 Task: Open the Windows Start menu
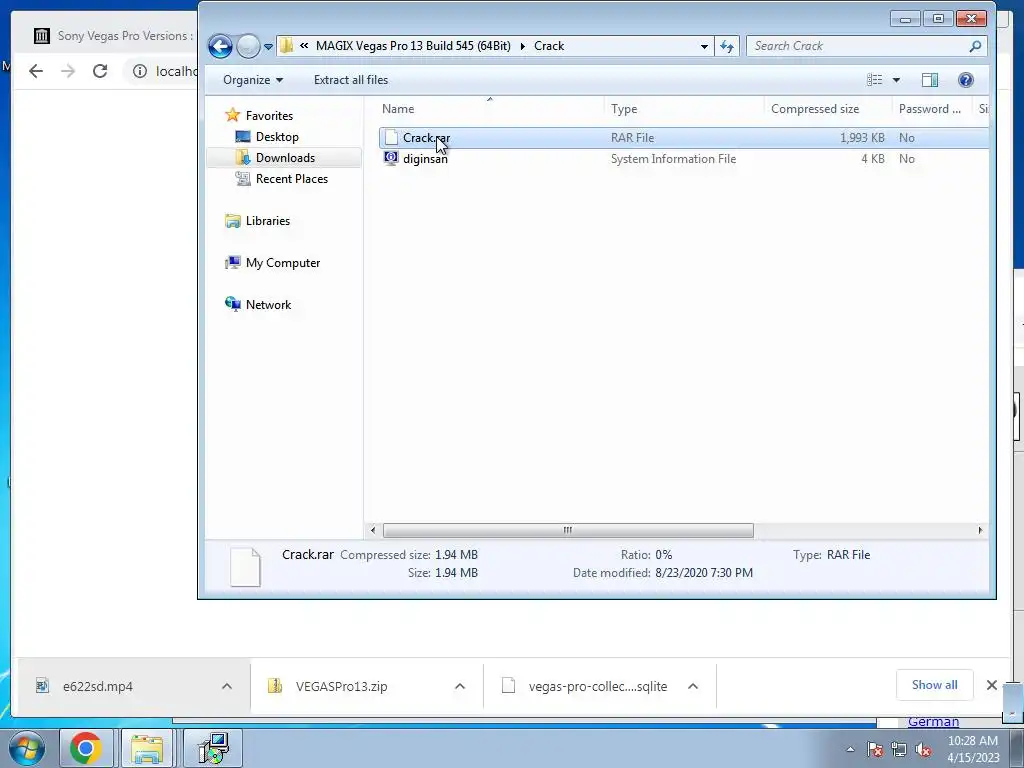(27, 748)
